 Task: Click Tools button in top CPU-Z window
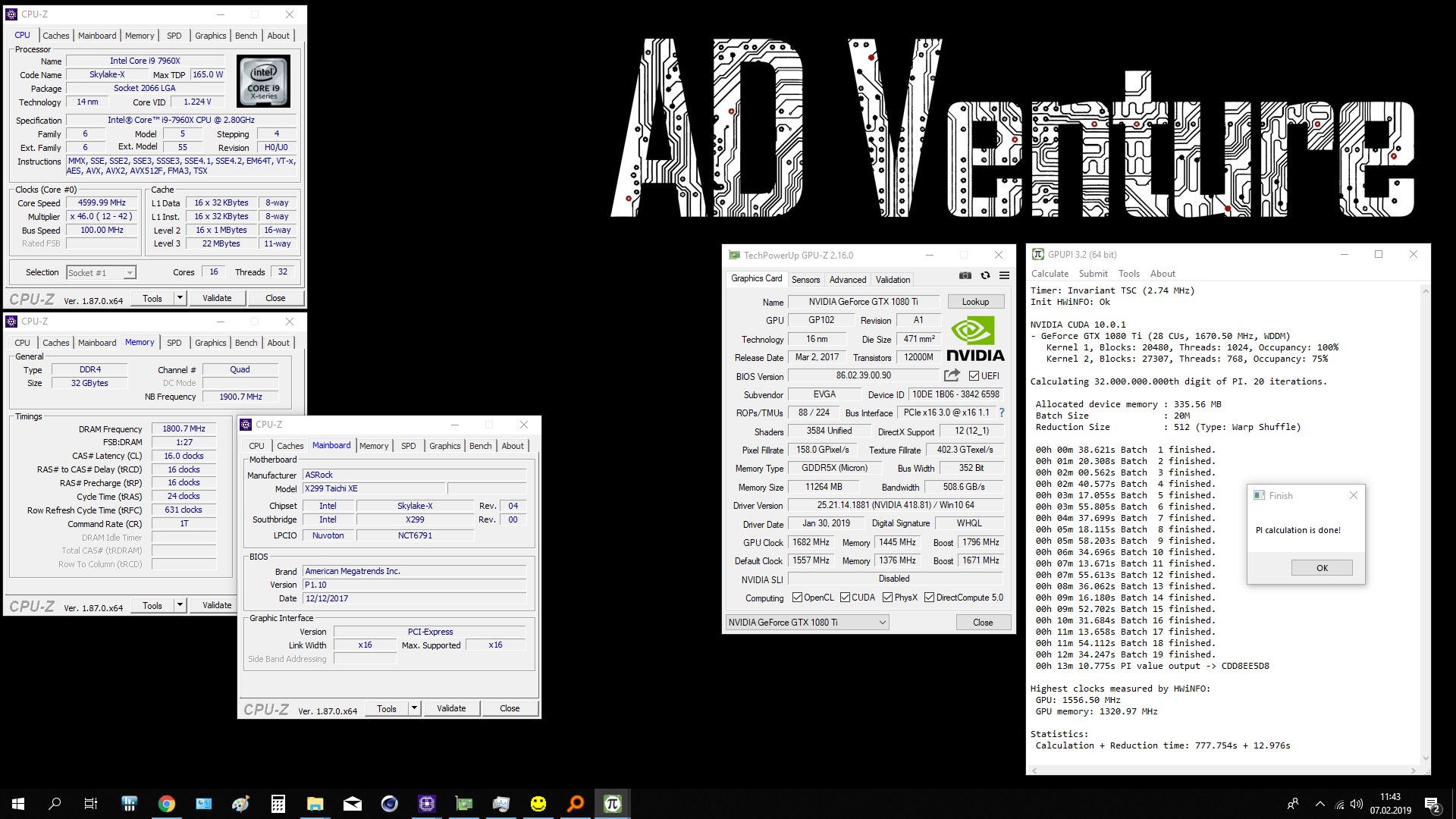152,298
